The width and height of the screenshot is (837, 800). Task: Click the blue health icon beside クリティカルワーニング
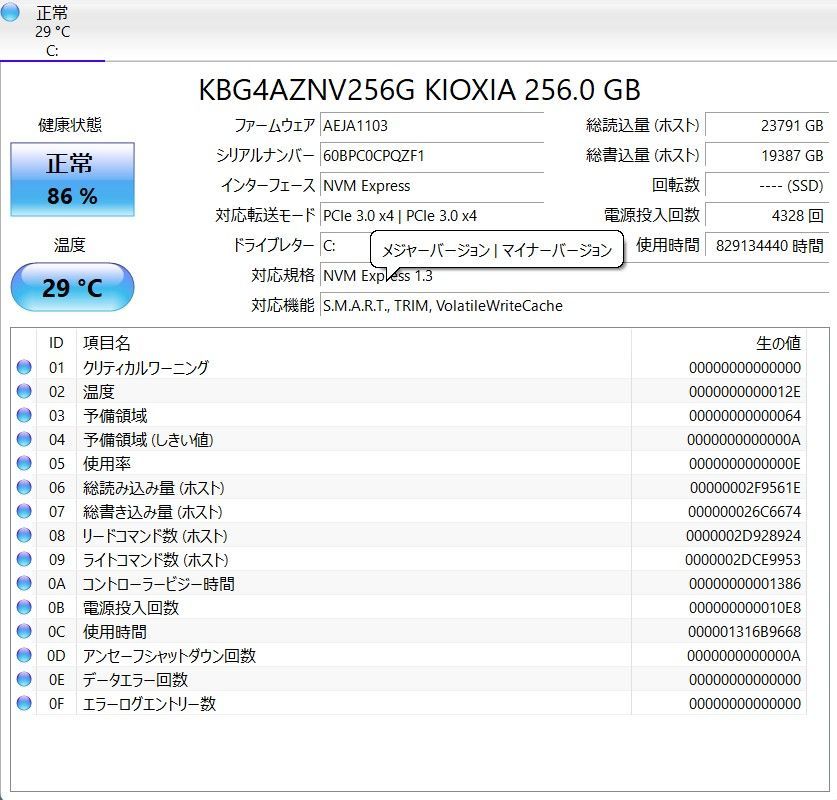pyautogui.click(x=24, y=367)
